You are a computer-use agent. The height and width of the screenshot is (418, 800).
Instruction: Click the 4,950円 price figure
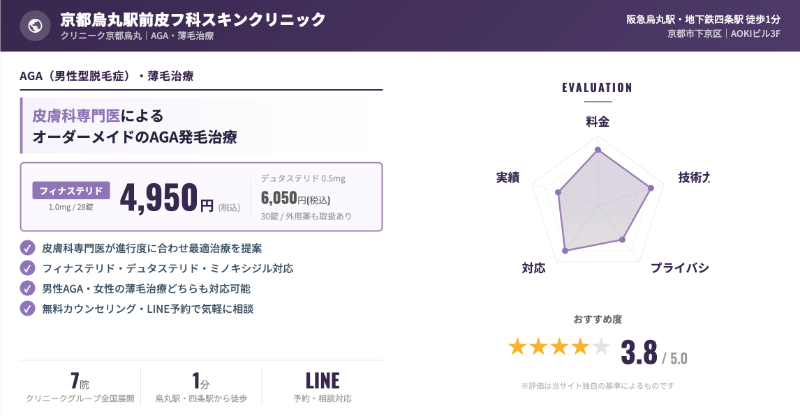pyautogui.click(x=166, y=197)
